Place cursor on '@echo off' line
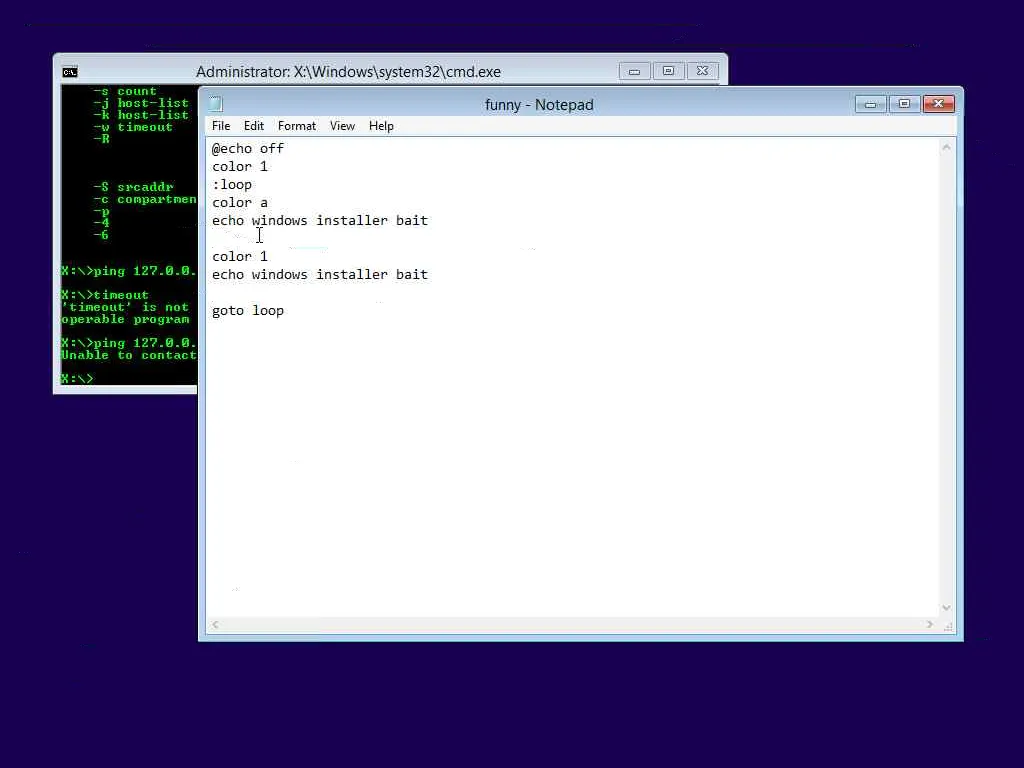 click(x=248, y=149)
